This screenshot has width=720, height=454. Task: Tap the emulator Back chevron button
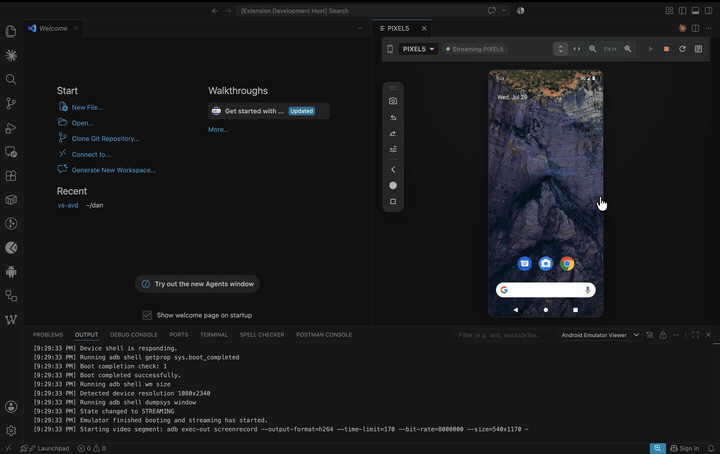(393, 169)
